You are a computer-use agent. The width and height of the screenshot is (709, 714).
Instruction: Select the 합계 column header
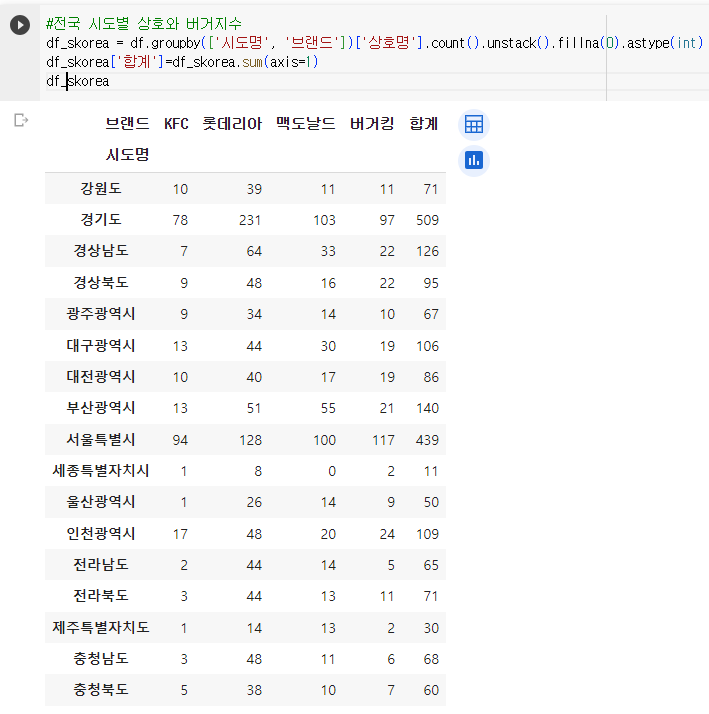click(x=423, y=123)
